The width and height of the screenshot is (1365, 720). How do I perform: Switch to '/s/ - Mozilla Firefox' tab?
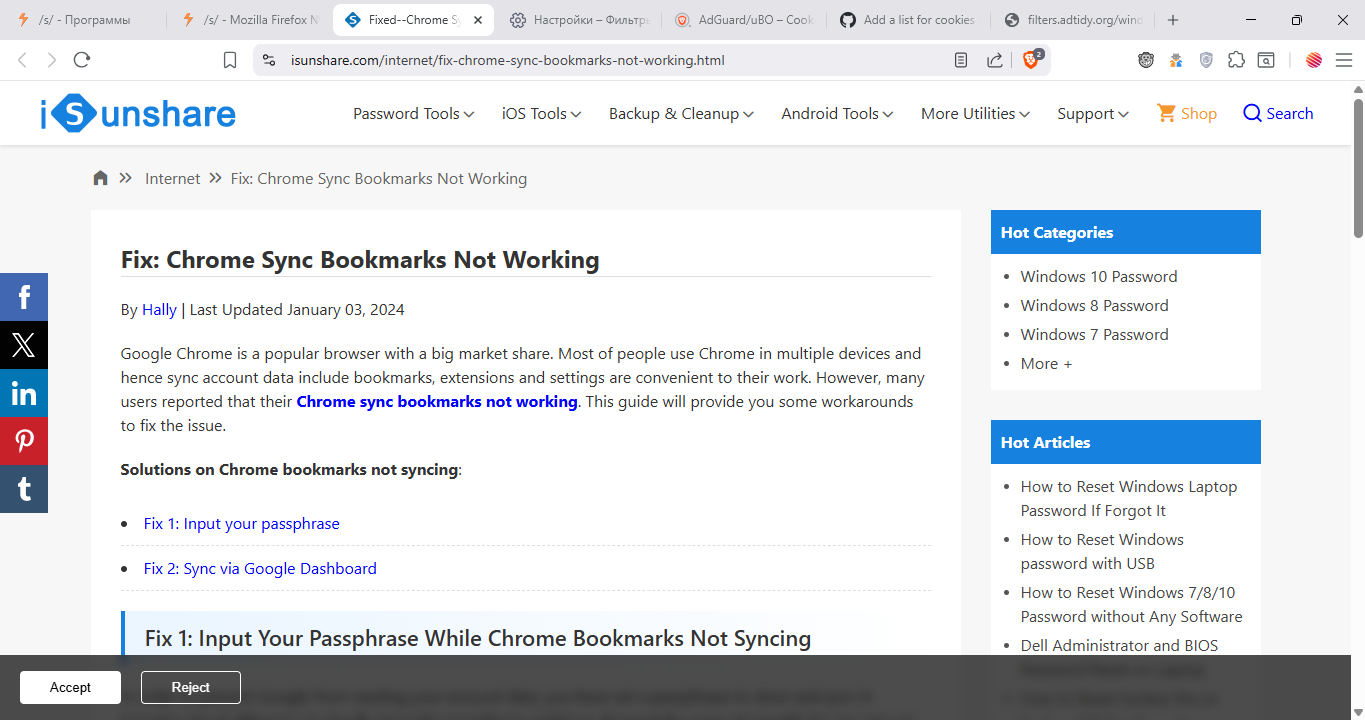[250, 20]
